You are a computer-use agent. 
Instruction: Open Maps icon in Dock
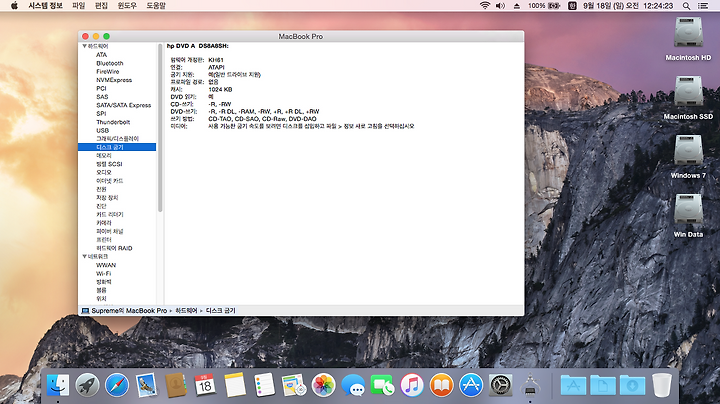[x=294, y=385]
